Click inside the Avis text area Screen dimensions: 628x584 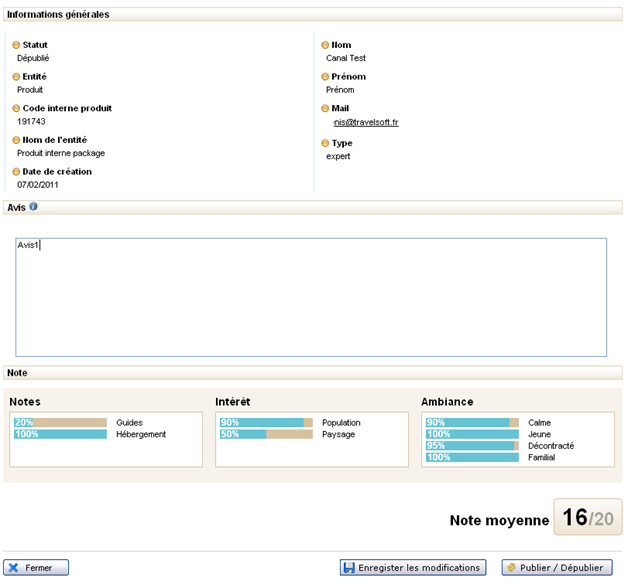click(310, 297)
